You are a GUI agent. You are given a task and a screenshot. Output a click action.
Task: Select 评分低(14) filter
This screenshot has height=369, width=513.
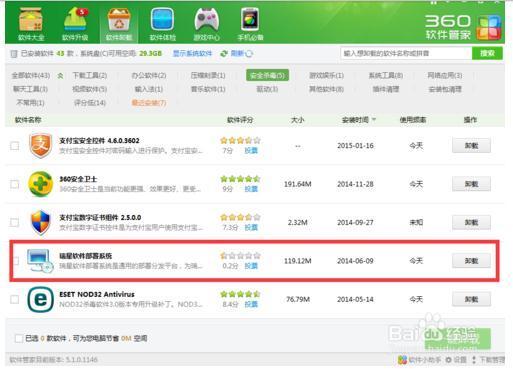point(90,103)
